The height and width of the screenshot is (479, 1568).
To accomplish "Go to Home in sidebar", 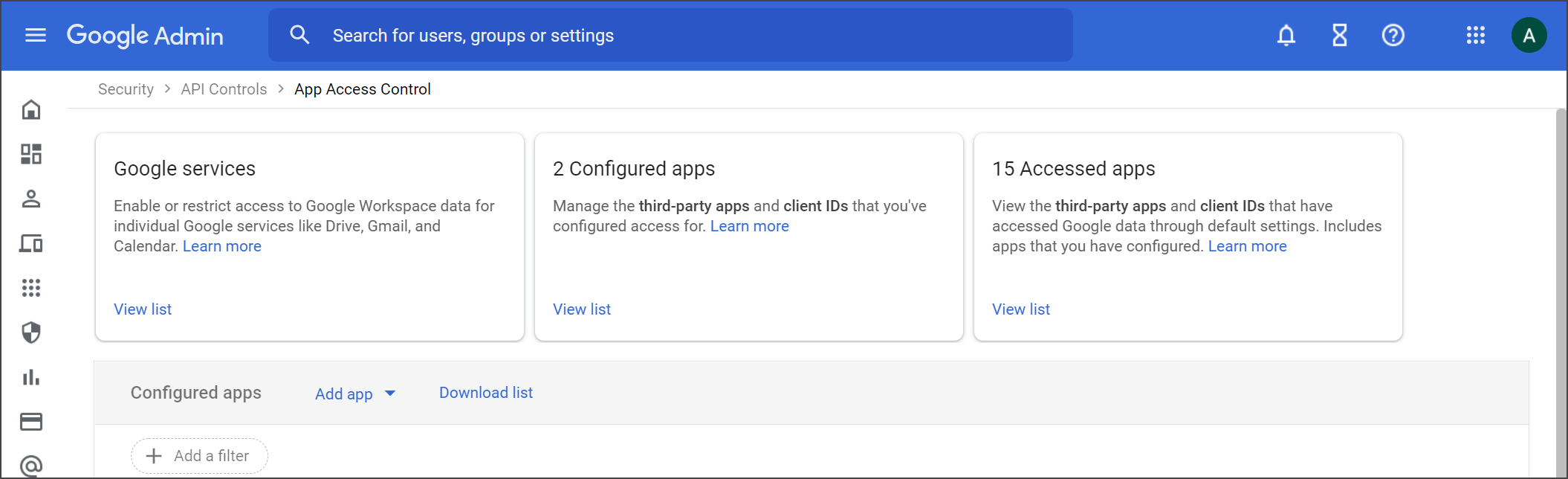I will click(x=31, y=110).
